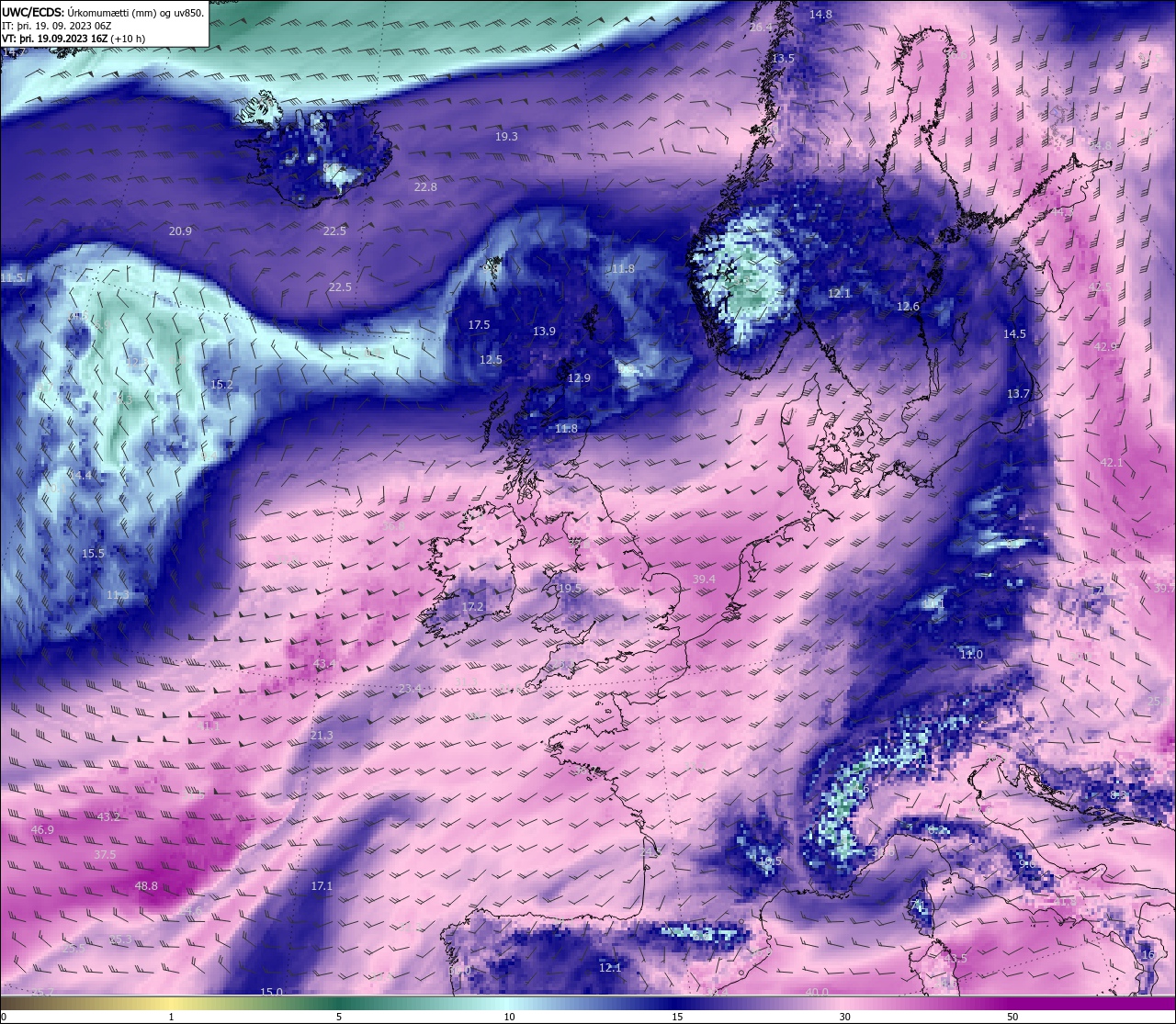Click the map value 15.2
Image resolution: width=1176 pixels, height=1024 pixels.
(x=221, y=385)
